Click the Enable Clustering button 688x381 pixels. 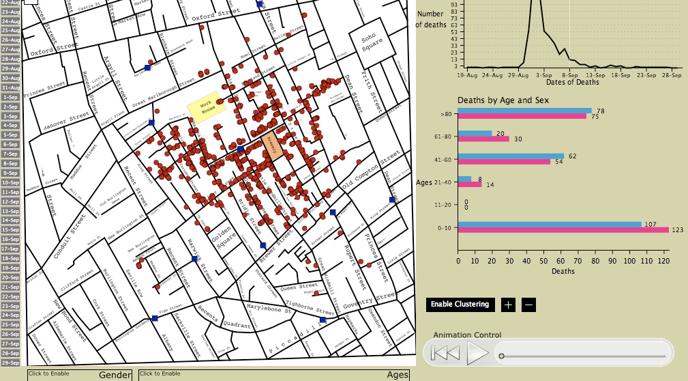click(460, 305)
